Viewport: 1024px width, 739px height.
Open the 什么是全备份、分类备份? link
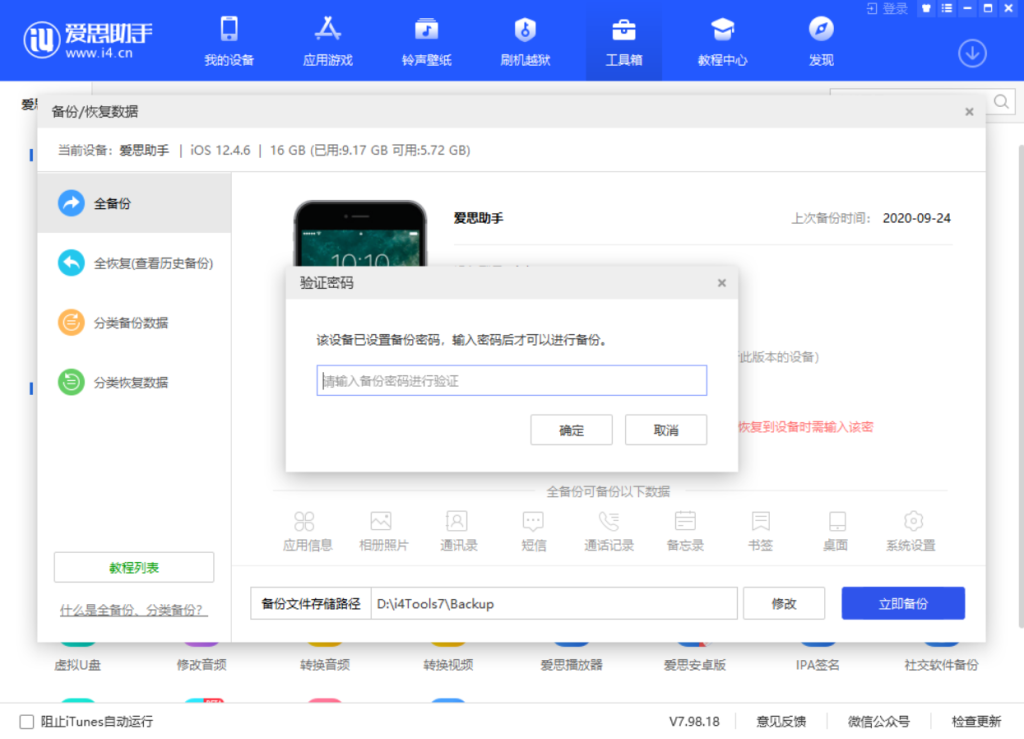[133, 610]
